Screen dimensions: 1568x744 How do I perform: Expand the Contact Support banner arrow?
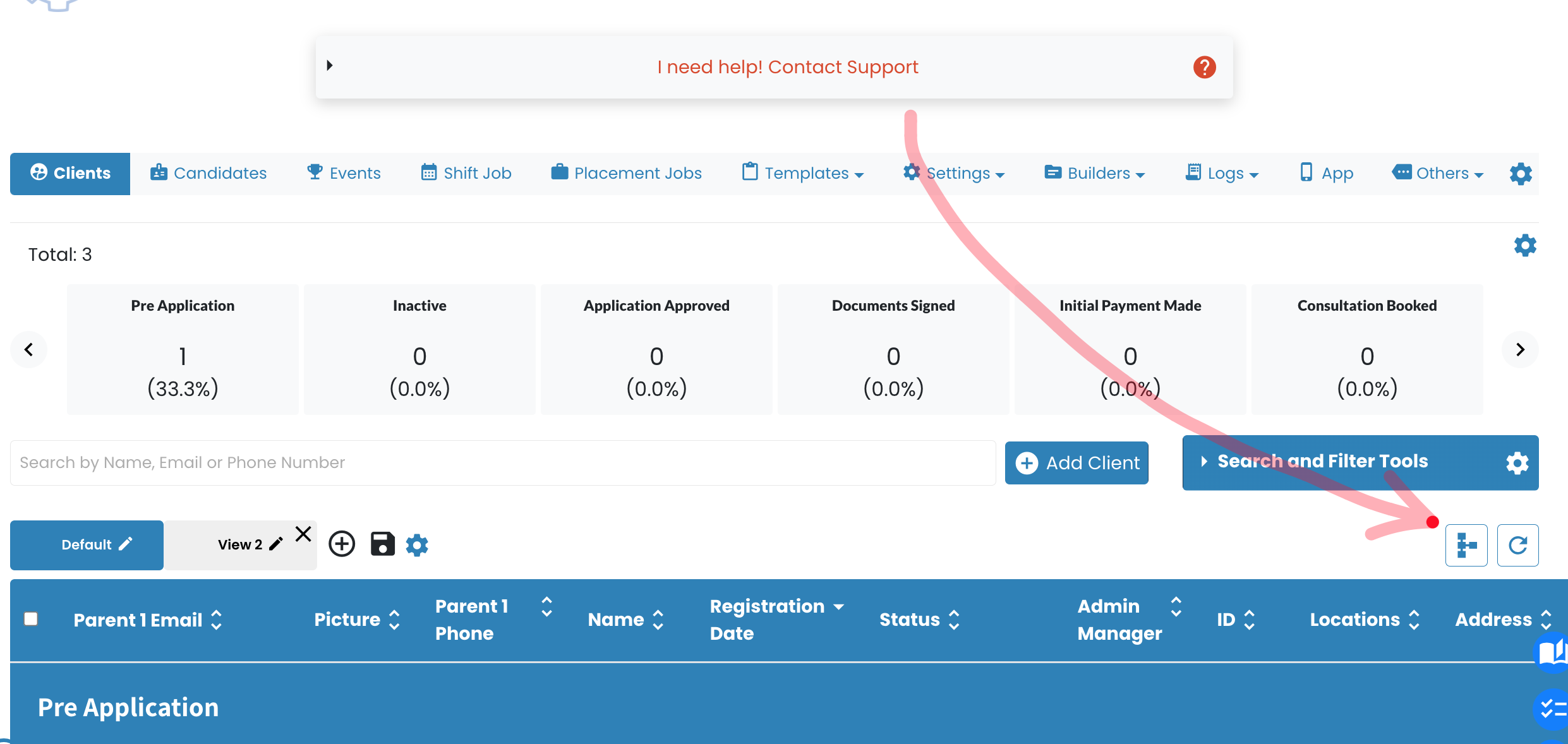click(x=329, y=65)
